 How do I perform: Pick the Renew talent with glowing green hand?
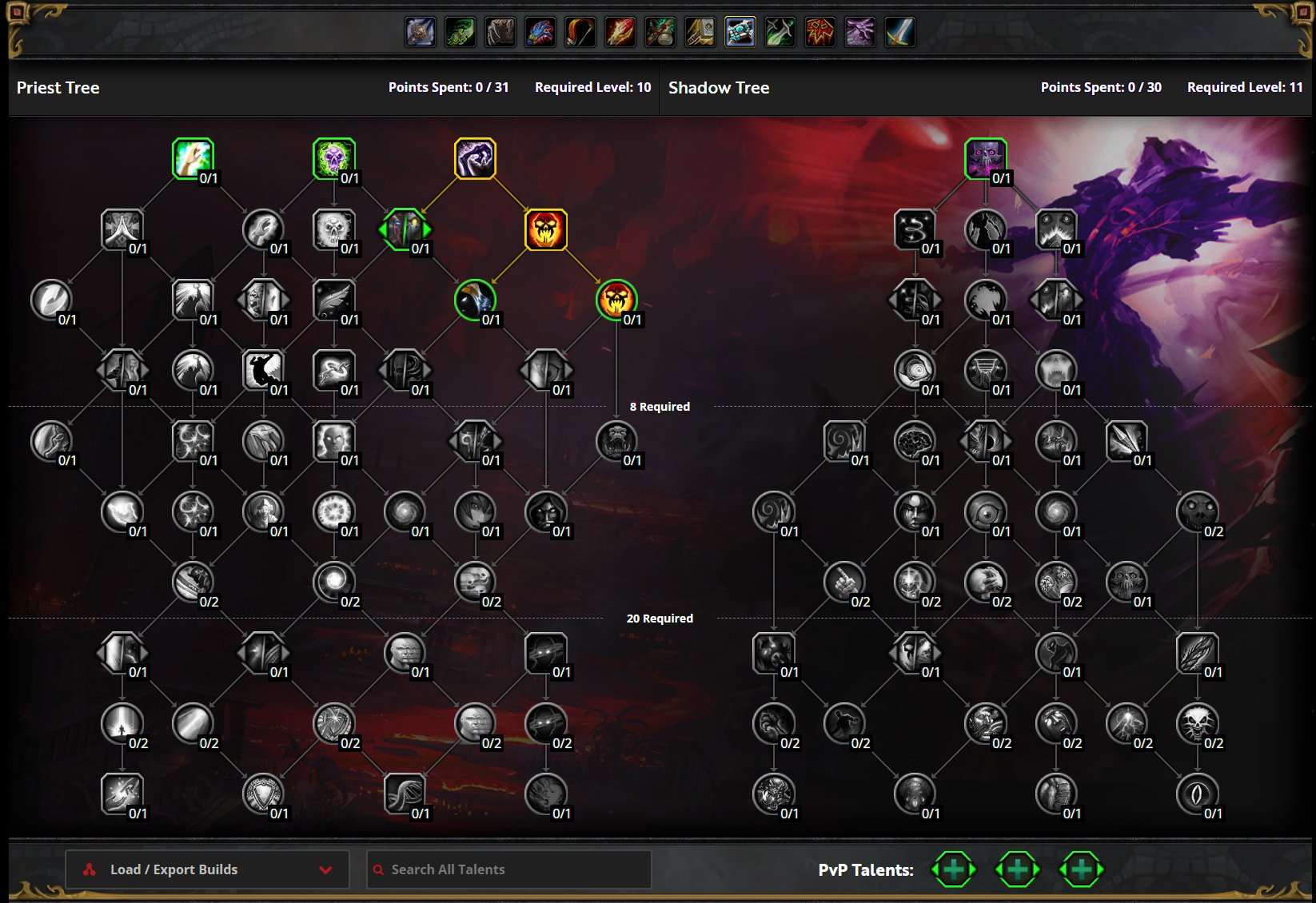[193, 158]
